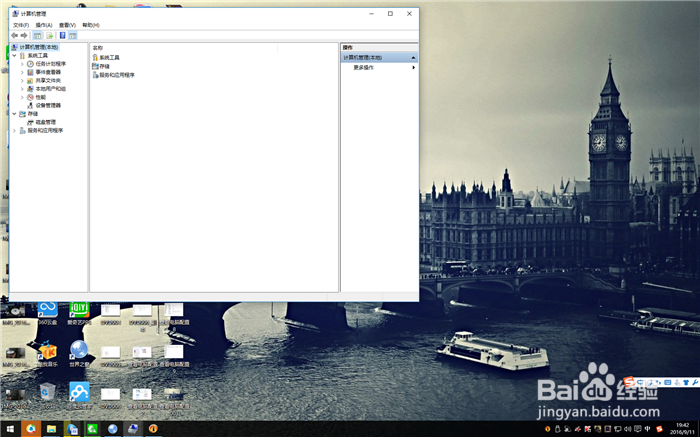700x437 pixels.
Task: Click the Sogou S icon in system tray
Action: click(659, 429)
